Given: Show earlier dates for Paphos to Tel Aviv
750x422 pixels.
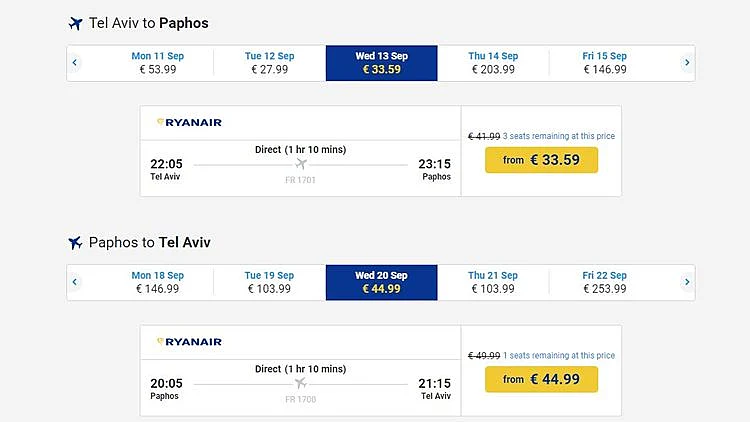Looking at the screenshot, I should (x=75, y=282).
